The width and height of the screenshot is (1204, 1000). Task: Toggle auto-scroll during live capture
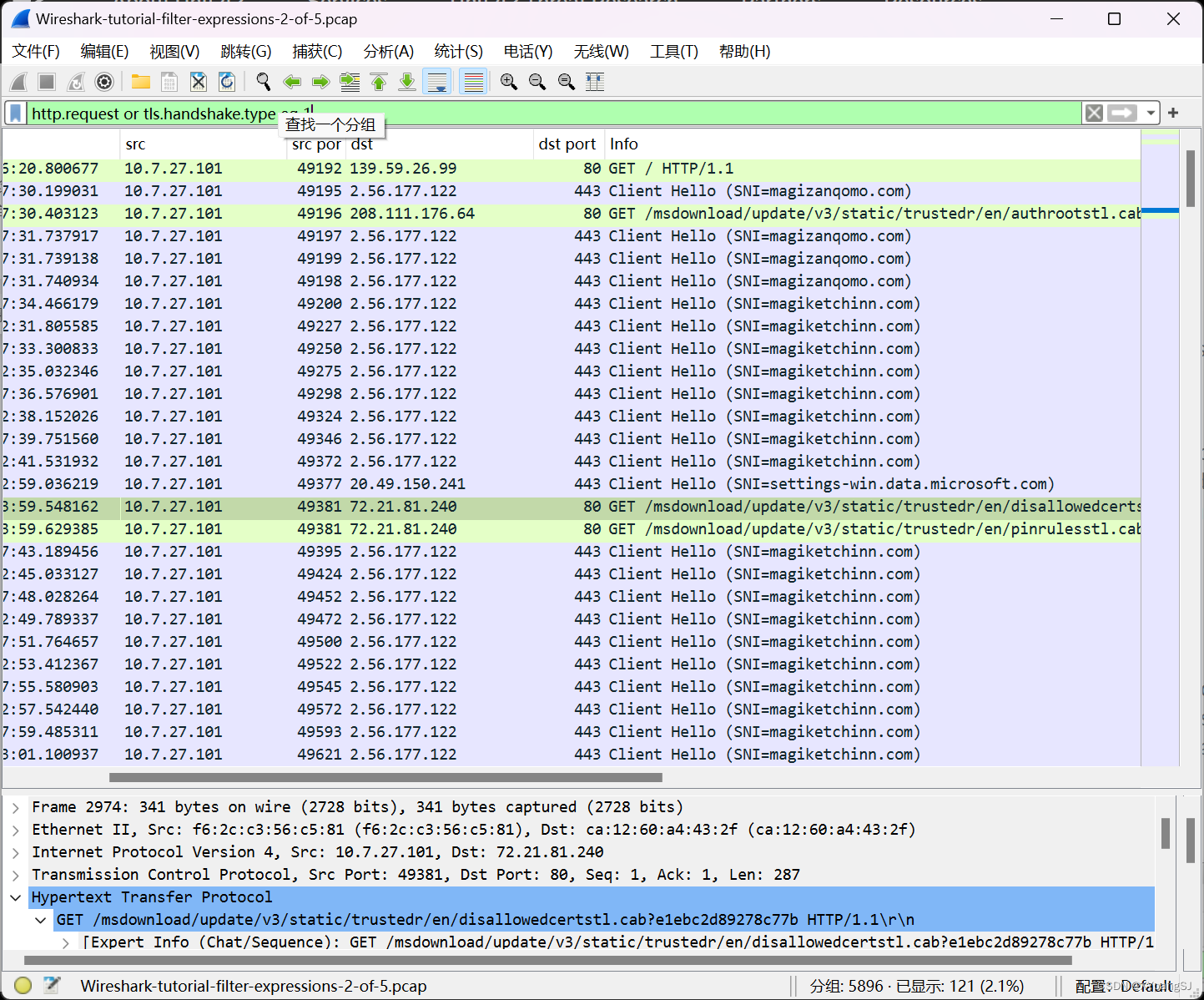point(437,82)
